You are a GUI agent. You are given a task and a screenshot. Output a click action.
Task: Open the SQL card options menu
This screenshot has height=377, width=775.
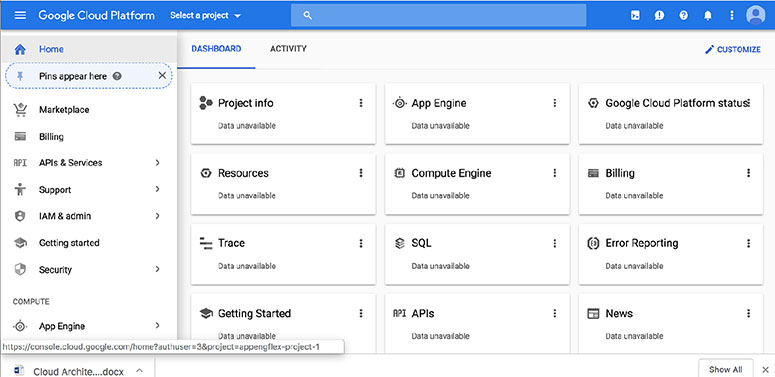pos(555,243)
